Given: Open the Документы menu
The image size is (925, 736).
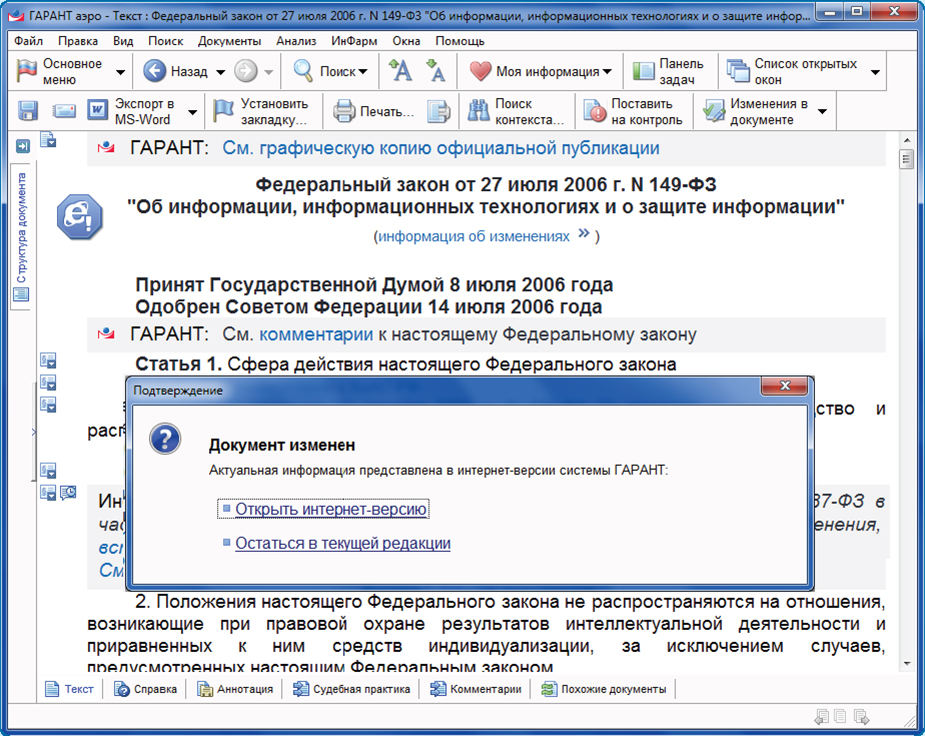Looking at the screenshot, I should click(x=229, y=41).
